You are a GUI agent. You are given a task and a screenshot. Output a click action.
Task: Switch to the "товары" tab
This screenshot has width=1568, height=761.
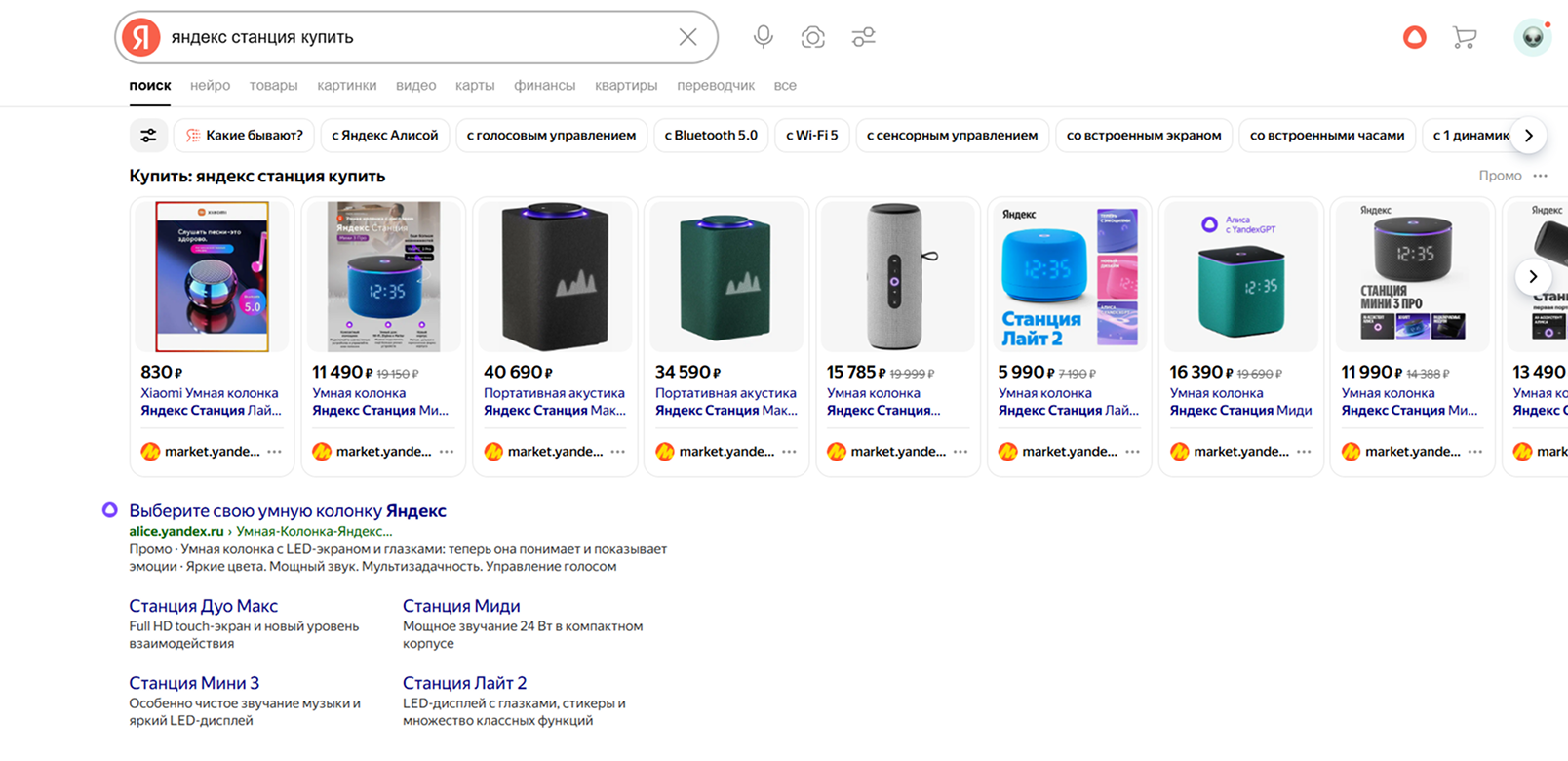point(273,86)
